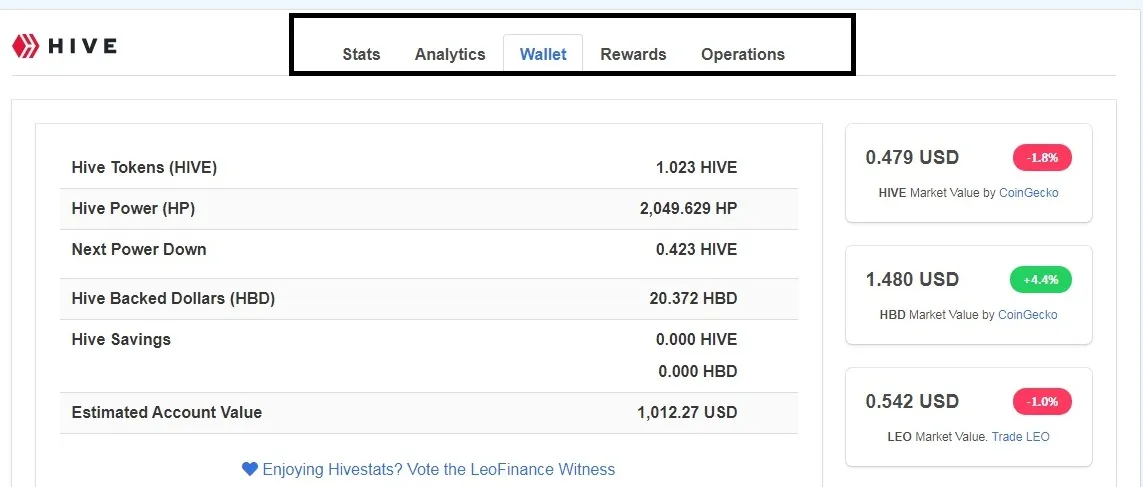Click the HIVE wordmark text
The width and height of the screenshot is (1143, 487).
point(82,46)
